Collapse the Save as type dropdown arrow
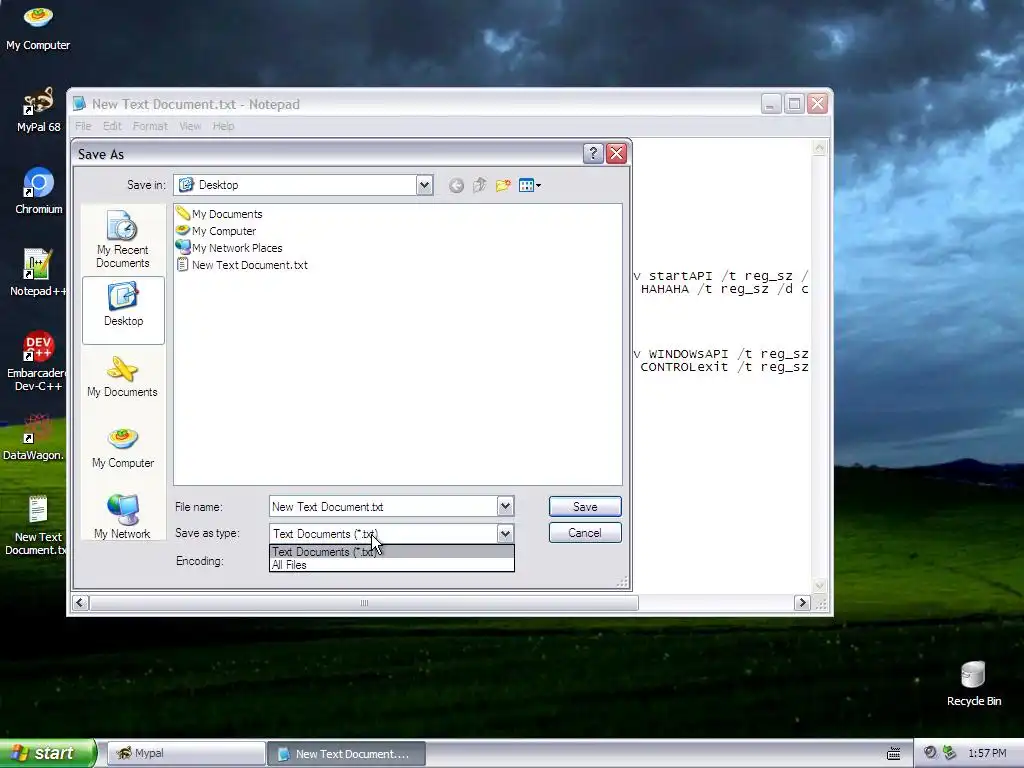Viewport: 1024px width, 768px height. (505, 534)
